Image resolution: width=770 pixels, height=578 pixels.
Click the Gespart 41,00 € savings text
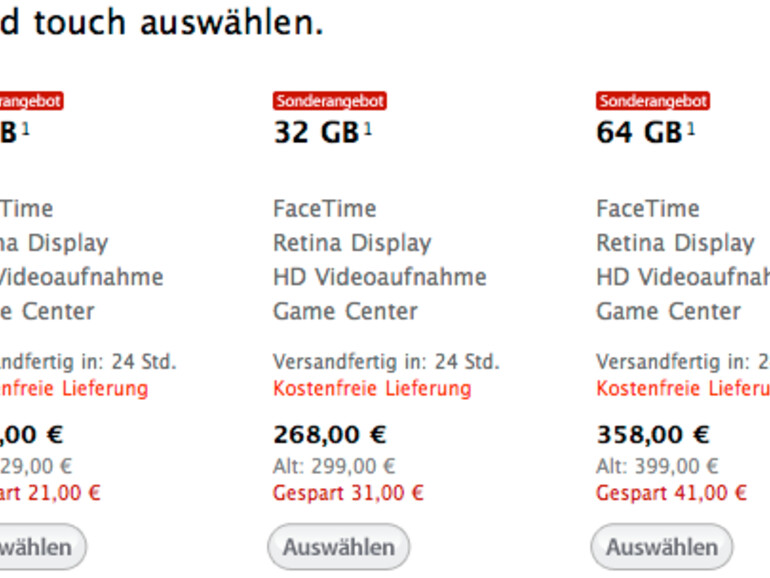click(671, 493)
